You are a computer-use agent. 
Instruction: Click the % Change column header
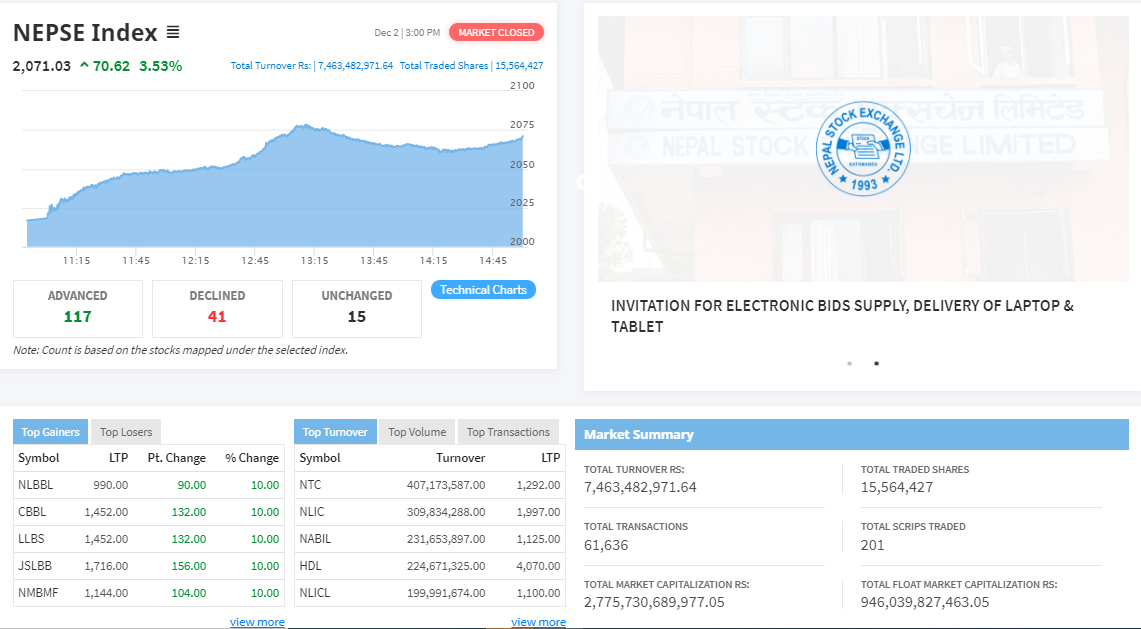tap(252, 458)
